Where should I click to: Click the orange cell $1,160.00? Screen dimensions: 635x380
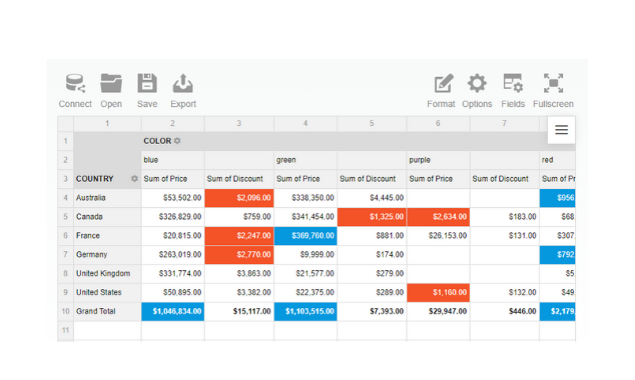pyautogui.click(x=438, y=292)
